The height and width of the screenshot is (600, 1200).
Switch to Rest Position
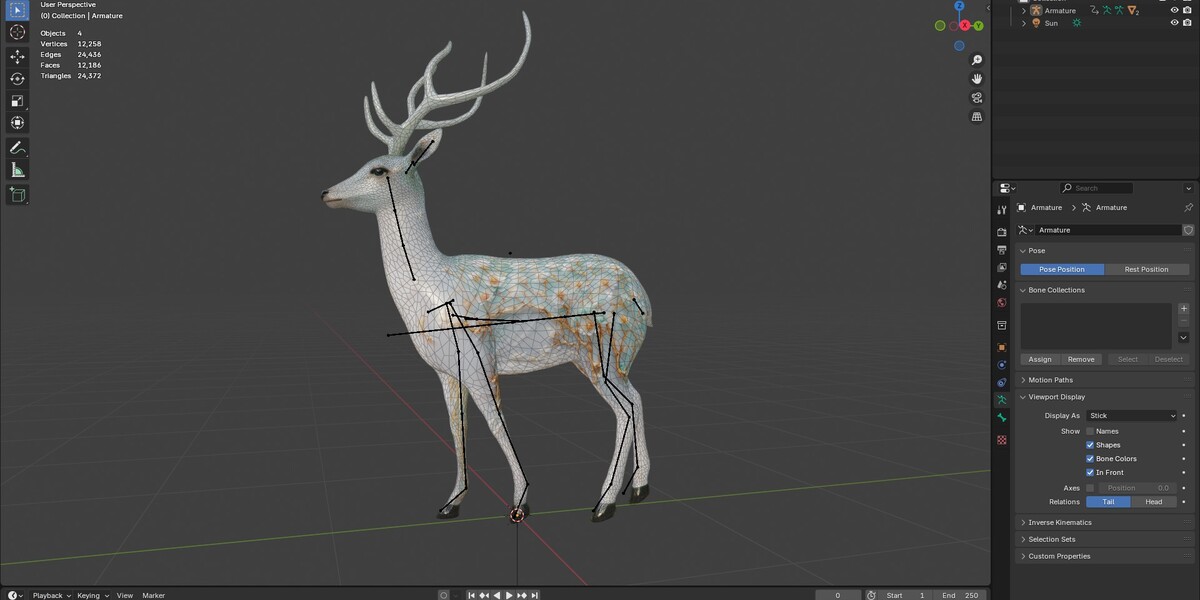point(1146,269)
